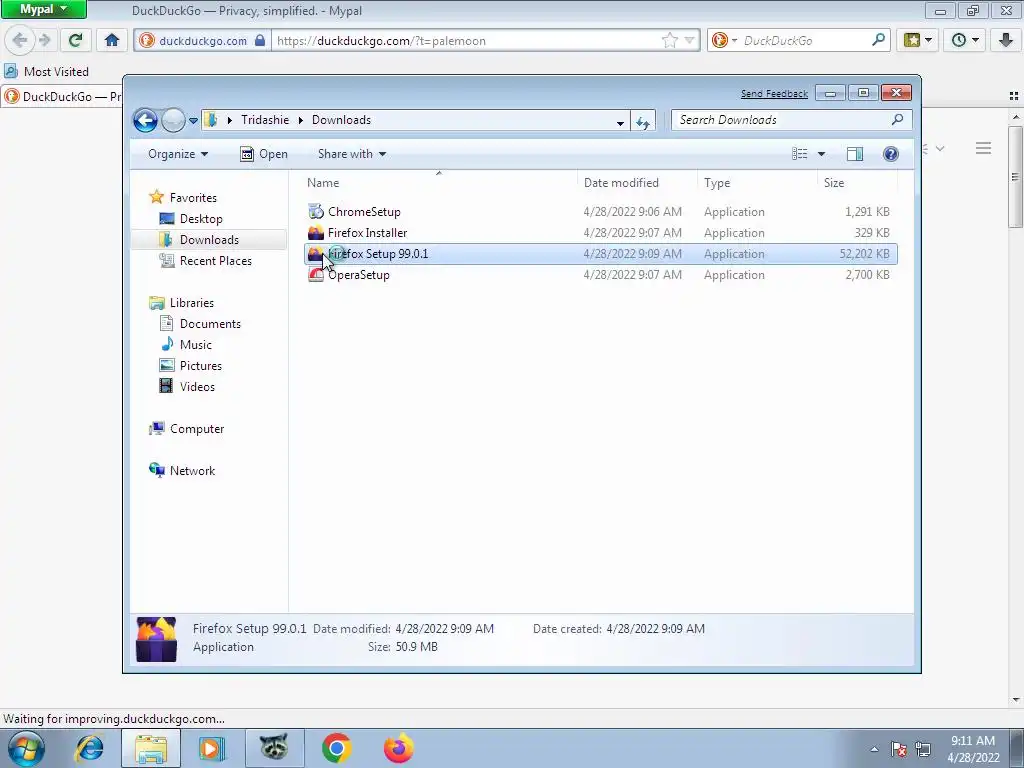The width and height of the screenshot is (1024, 768).
Task: Launch Google Chrome from taskbar
Action: pyautogui.click(x=336, y=748)
